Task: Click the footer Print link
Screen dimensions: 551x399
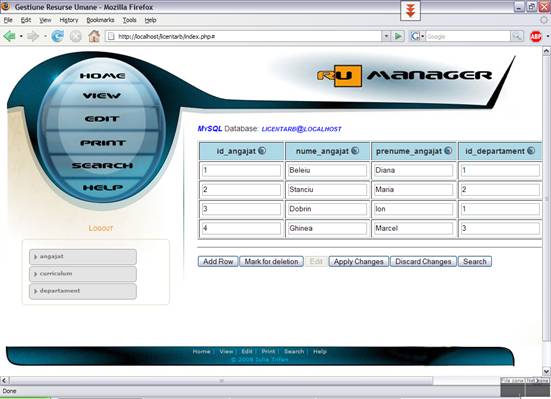Action: 268,351
